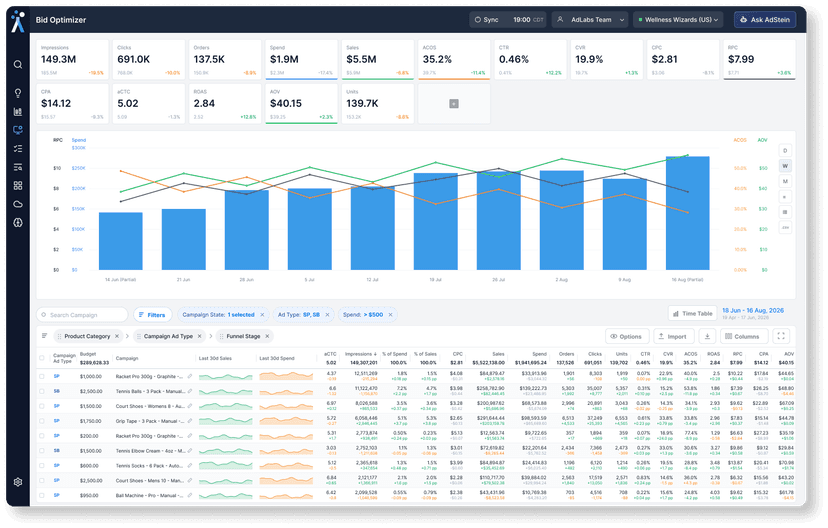
Task: Click the Import button
Action: tap(672, 336)
